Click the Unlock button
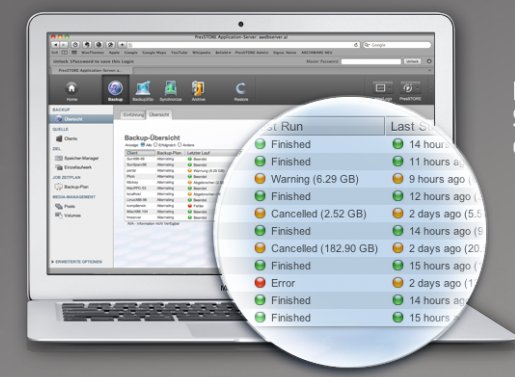The image size is (515, 377). coord(413,61)
